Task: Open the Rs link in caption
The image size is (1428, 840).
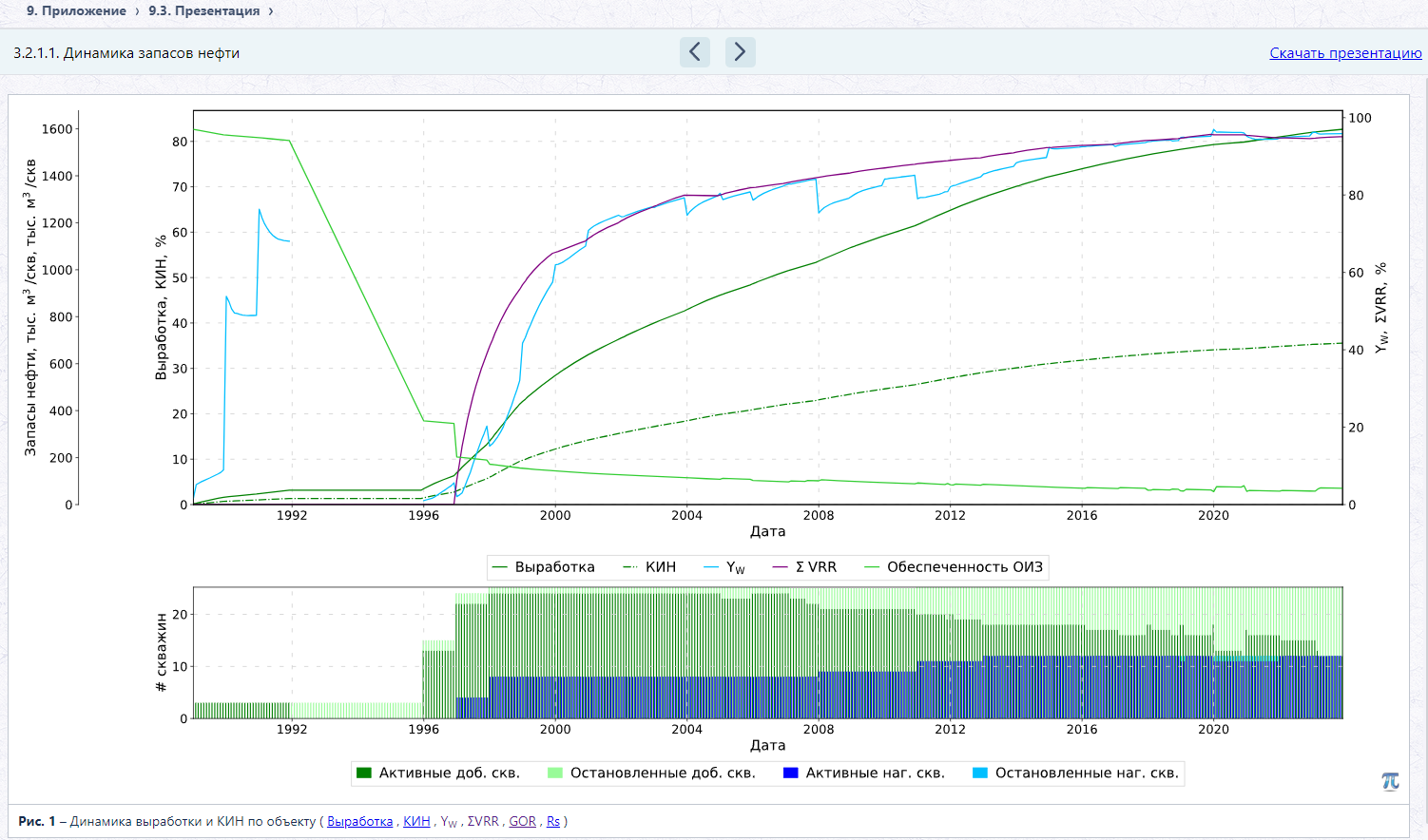Action: 553,821
